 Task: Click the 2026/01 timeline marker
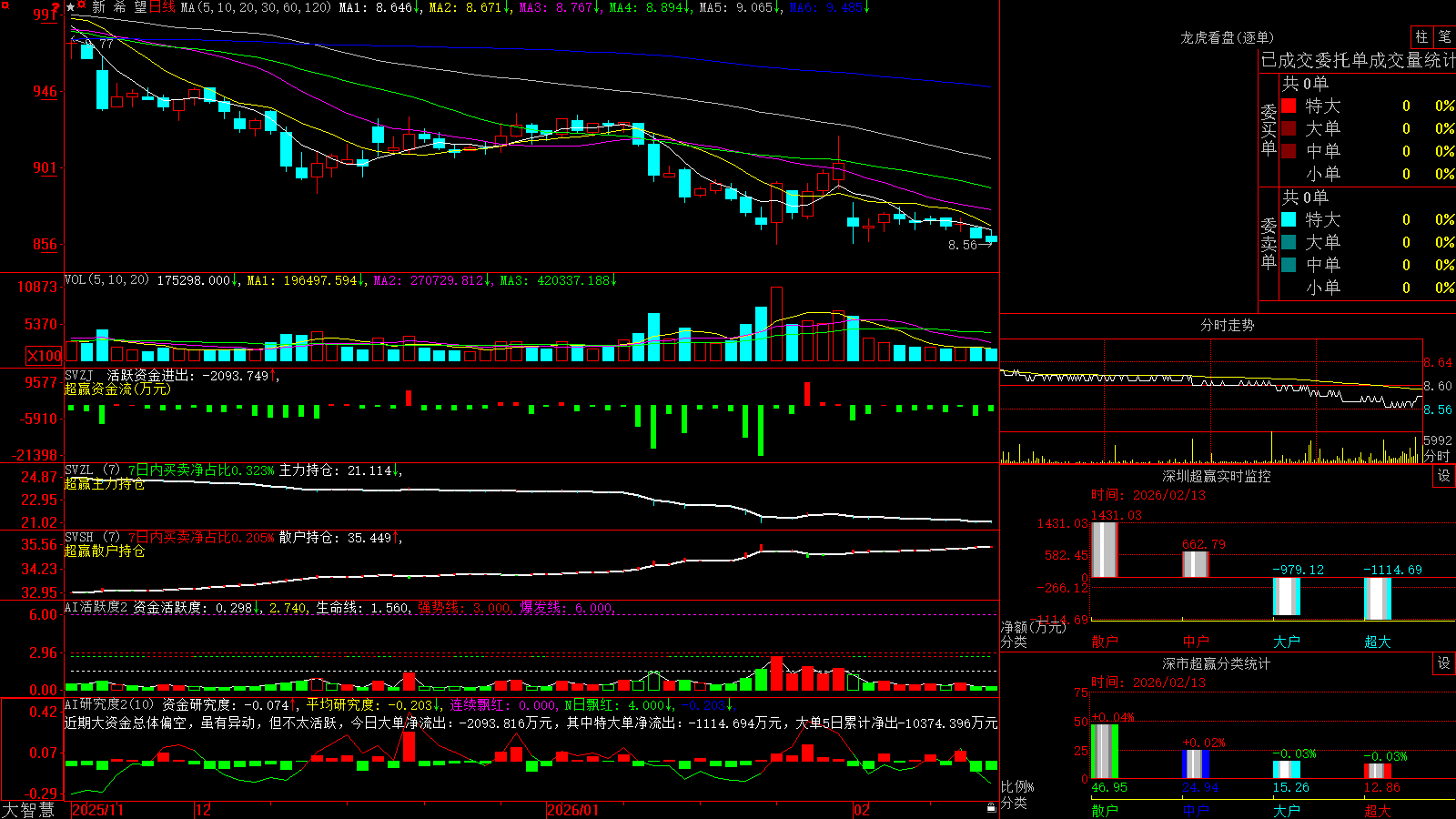(572, 810)
